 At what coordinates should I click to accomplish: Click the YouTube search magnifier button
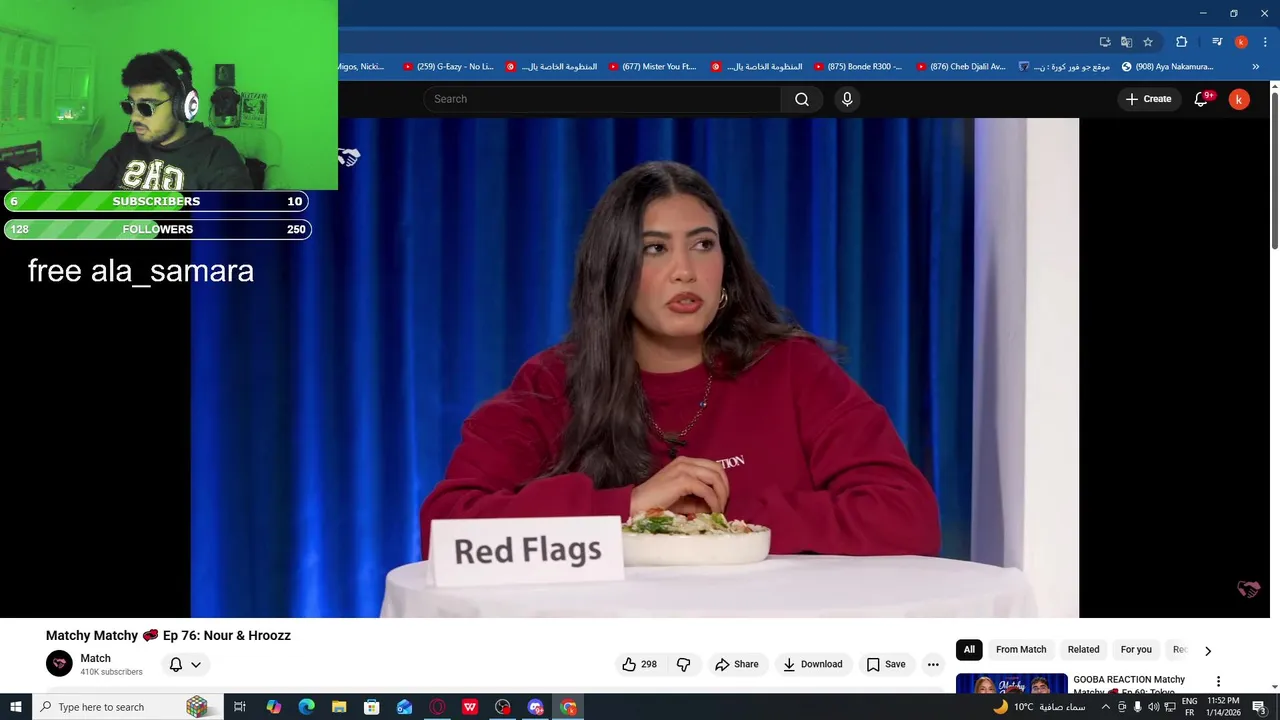[x=802, y=99]
